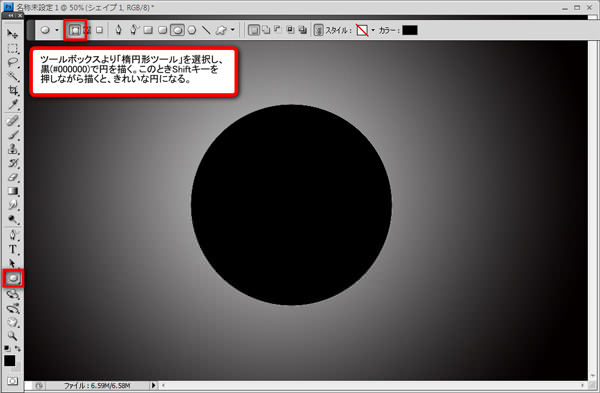Select the Gradient tool
Image resolution: width=600 pixels, height=393 pixels.
[13, 191]
